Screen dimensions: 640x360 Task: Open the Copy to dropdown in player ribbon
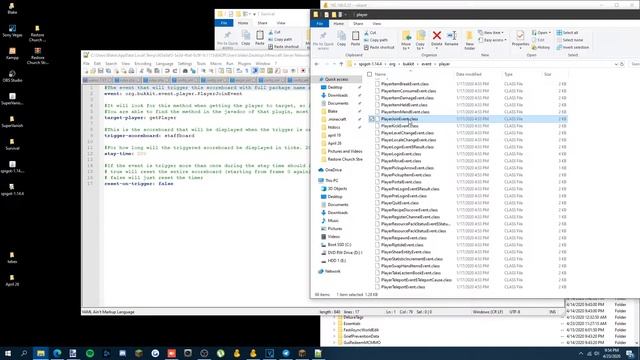coord(420,40)
